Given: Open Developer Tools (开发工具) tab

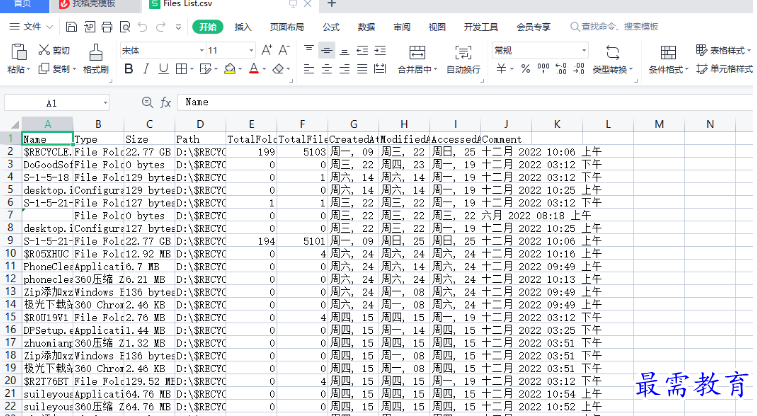Looking at the screenshot, I should (481, 27).
